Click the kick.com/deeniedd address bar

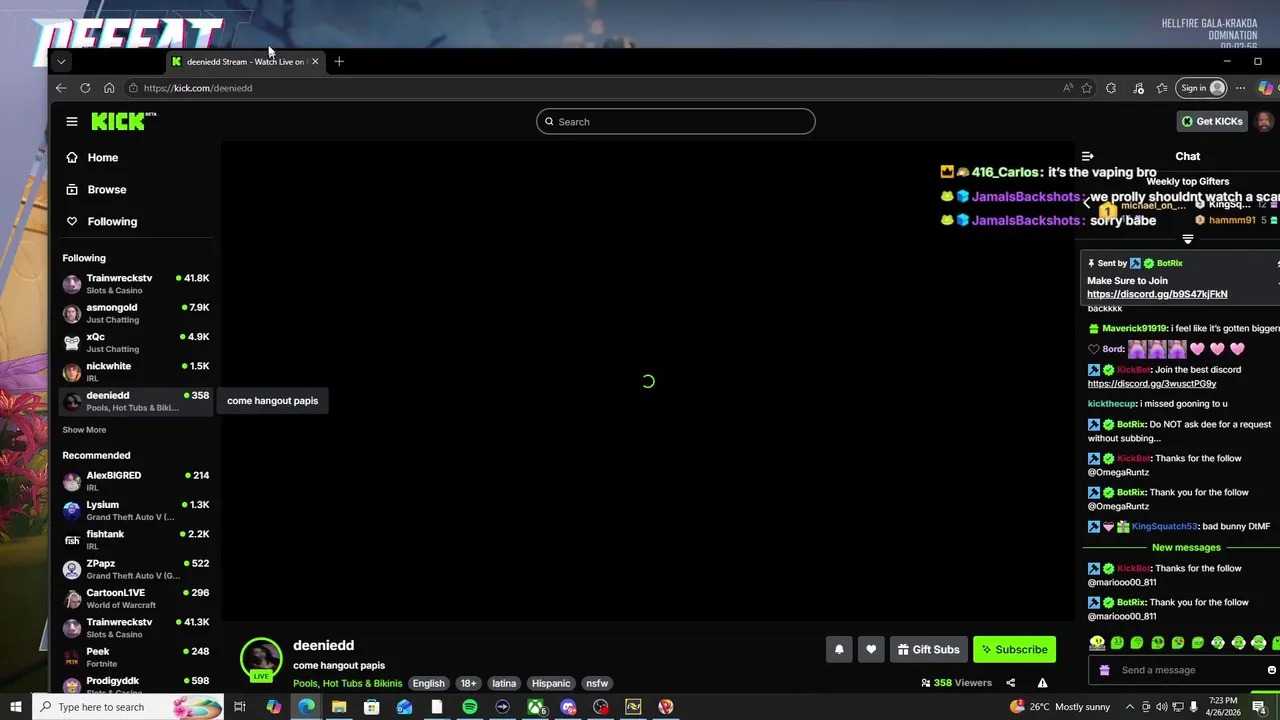coord(590,88)
